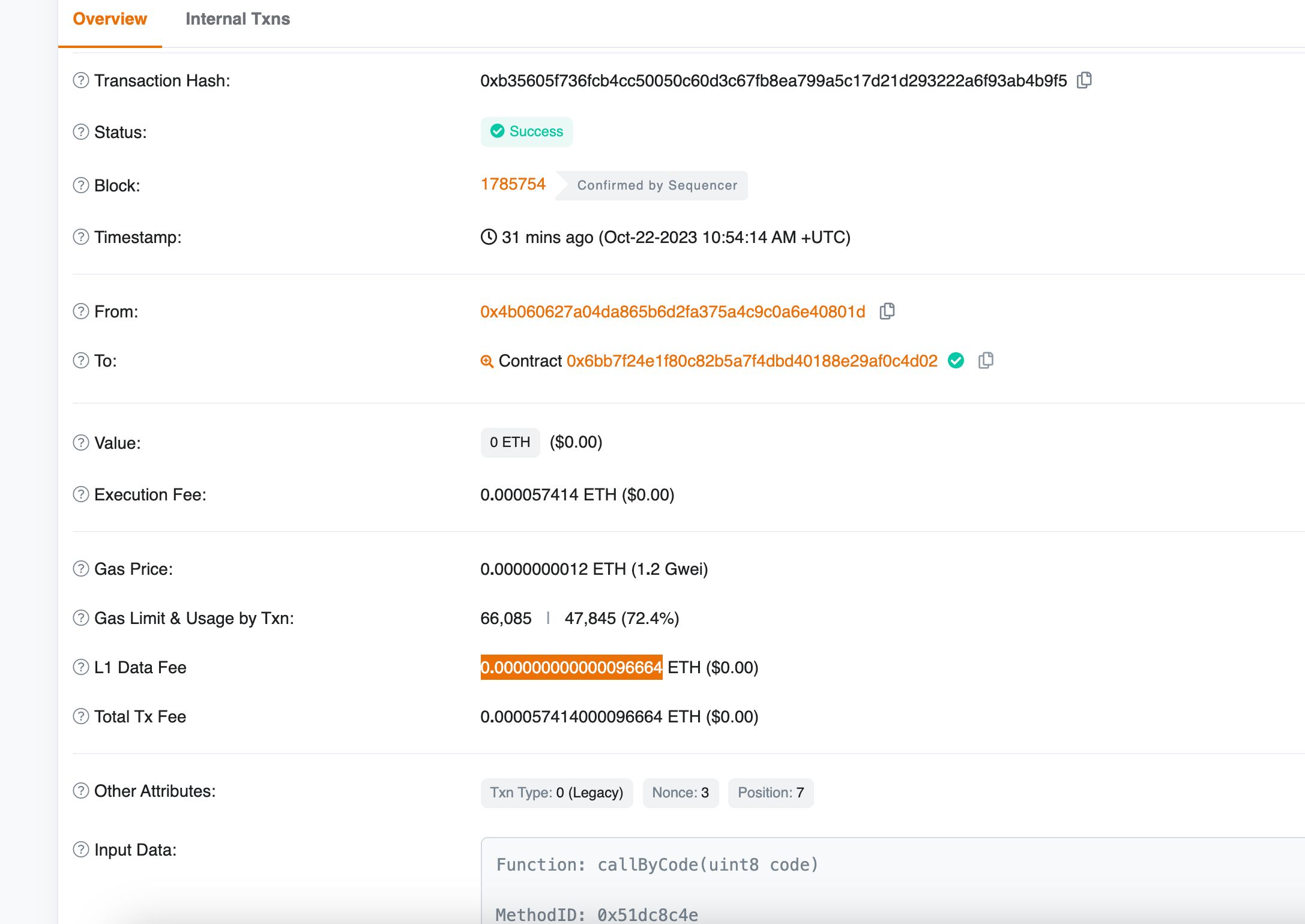Image resolution: width=1305 pixels, height=924 pixels.
Task: Click help icon next to Gas Price
Action: point(81,569)
